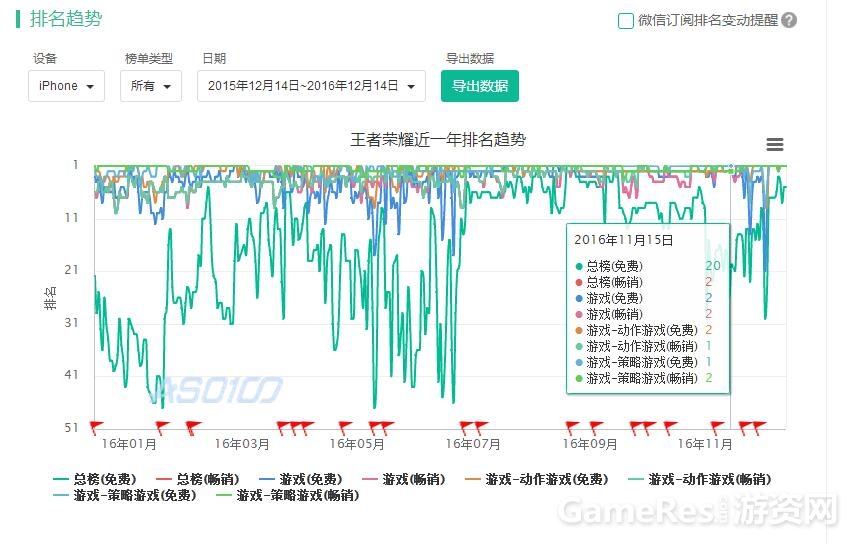Image resolution: width=863 pixels, height=544 pixels.
Task: Click tooltip date 2016年11月15日
Action: (x=624, y=240)
